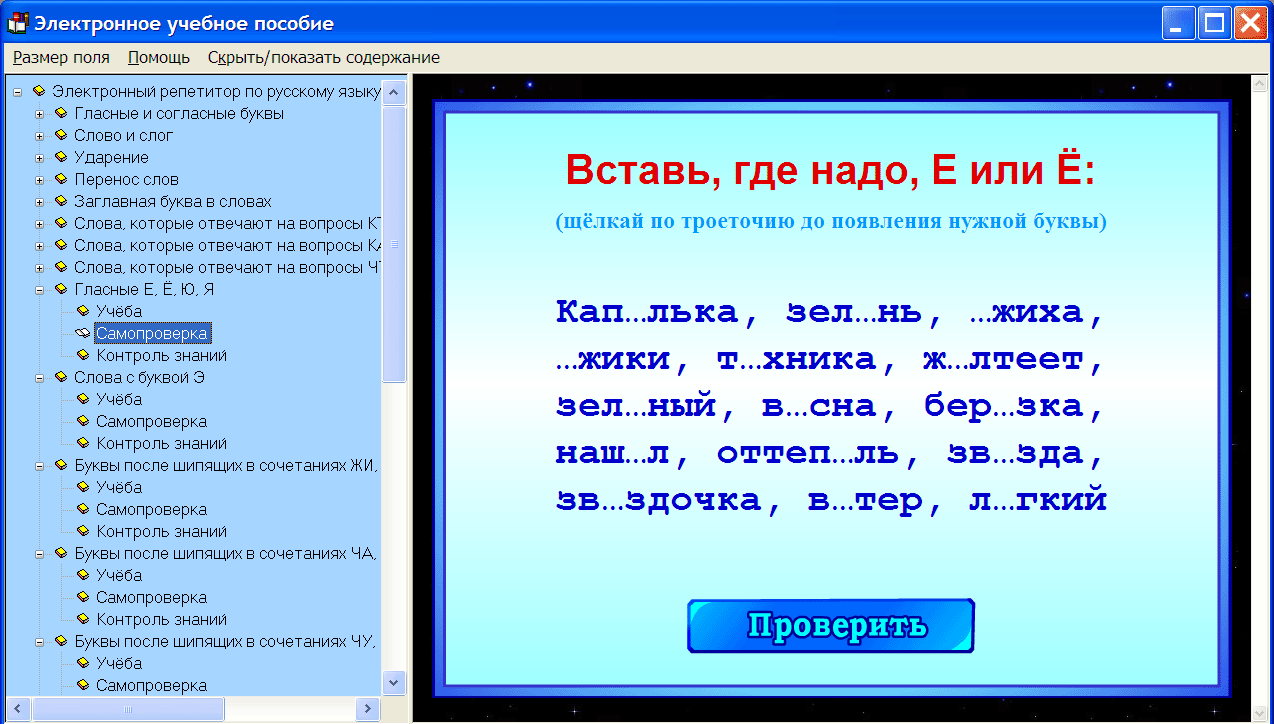Click the down arrow on the vertical scrollbar

[395, 684]
